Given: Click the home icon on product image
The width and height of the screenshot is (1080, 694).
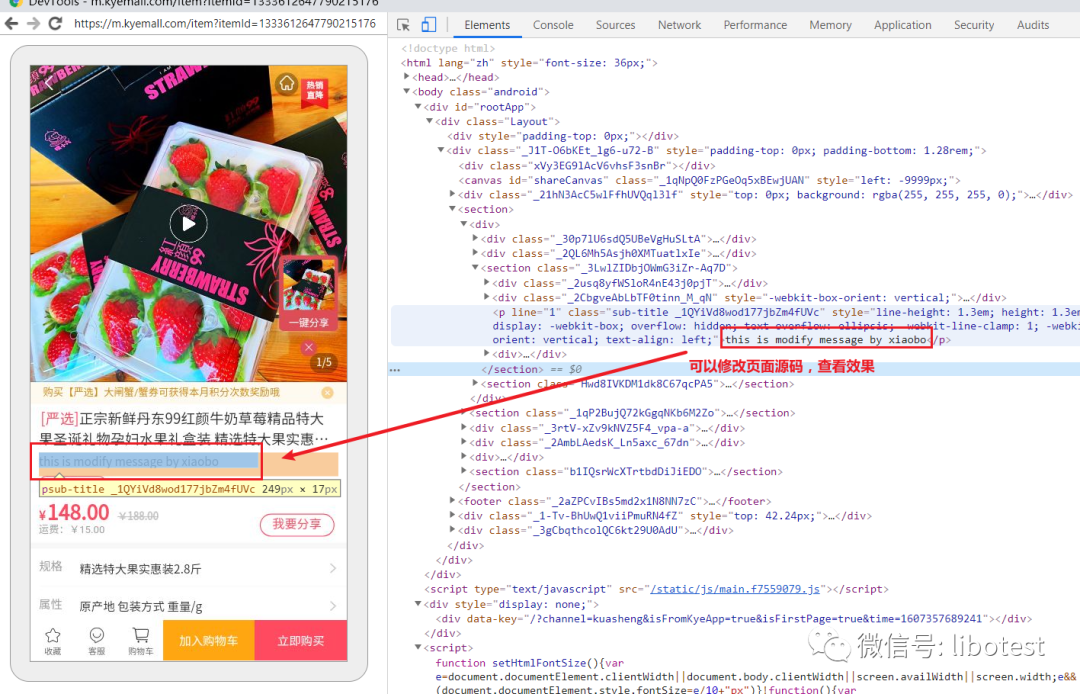Looking at the screenshot, I should [x=287, y=84].
